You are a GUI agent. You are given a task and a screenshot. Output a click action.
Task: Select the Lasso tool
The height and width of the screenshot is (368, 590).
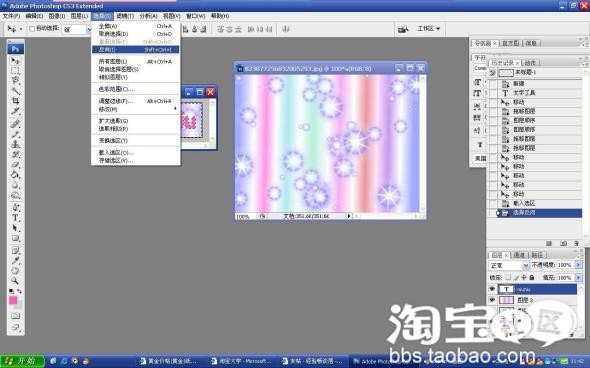pos(15,80)
